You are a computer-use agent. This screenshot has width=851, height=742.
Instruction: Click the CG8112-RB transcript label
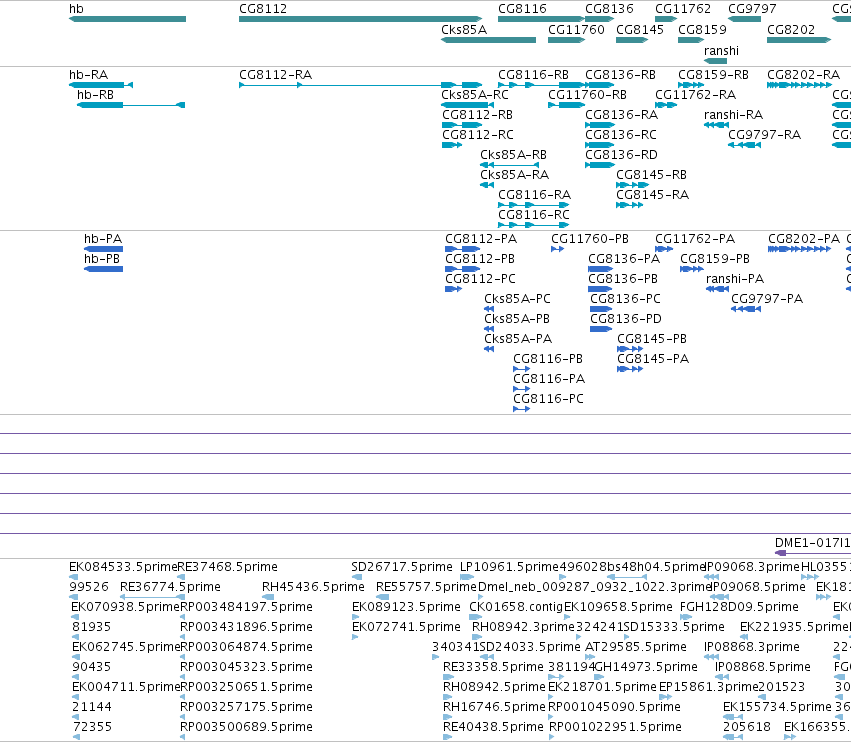[478, 115]
